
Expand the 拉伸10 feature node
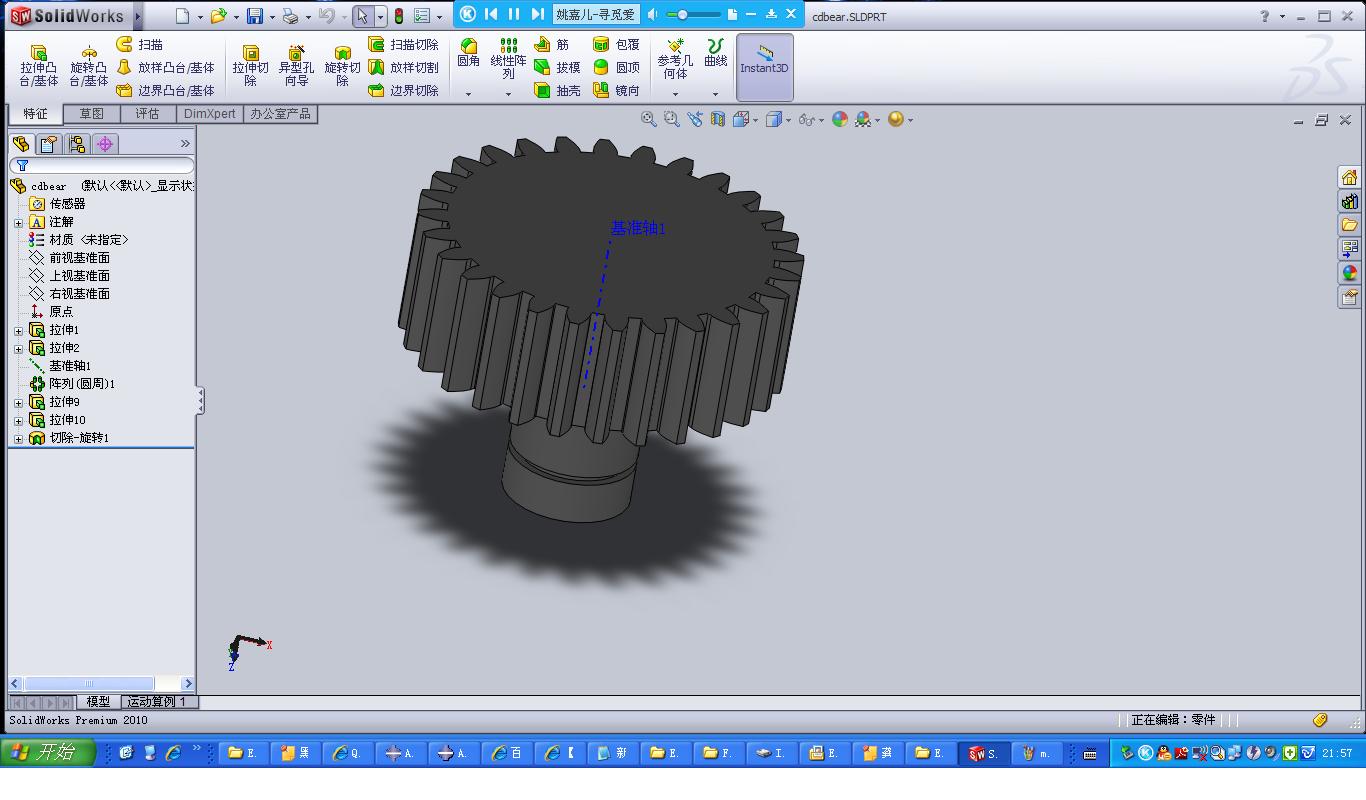coord(18,420)
